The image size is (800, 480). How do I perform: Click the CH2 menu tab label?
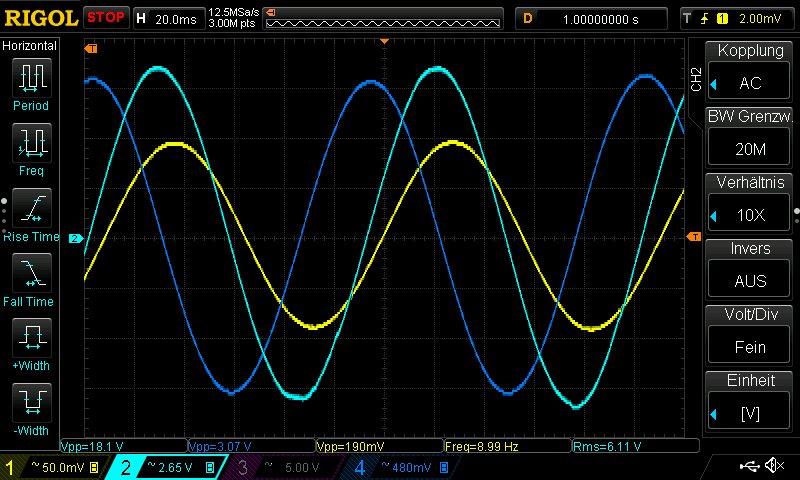[x=696, y=80]
